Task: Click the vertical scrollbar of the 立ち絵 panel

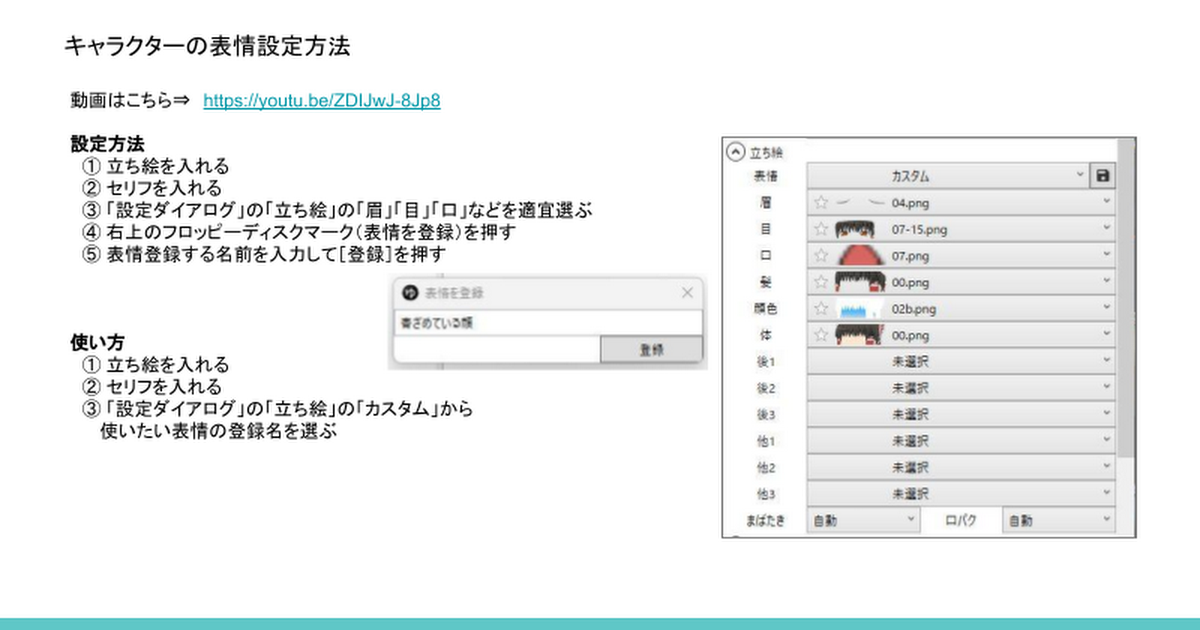Action: coord(1125,300)
